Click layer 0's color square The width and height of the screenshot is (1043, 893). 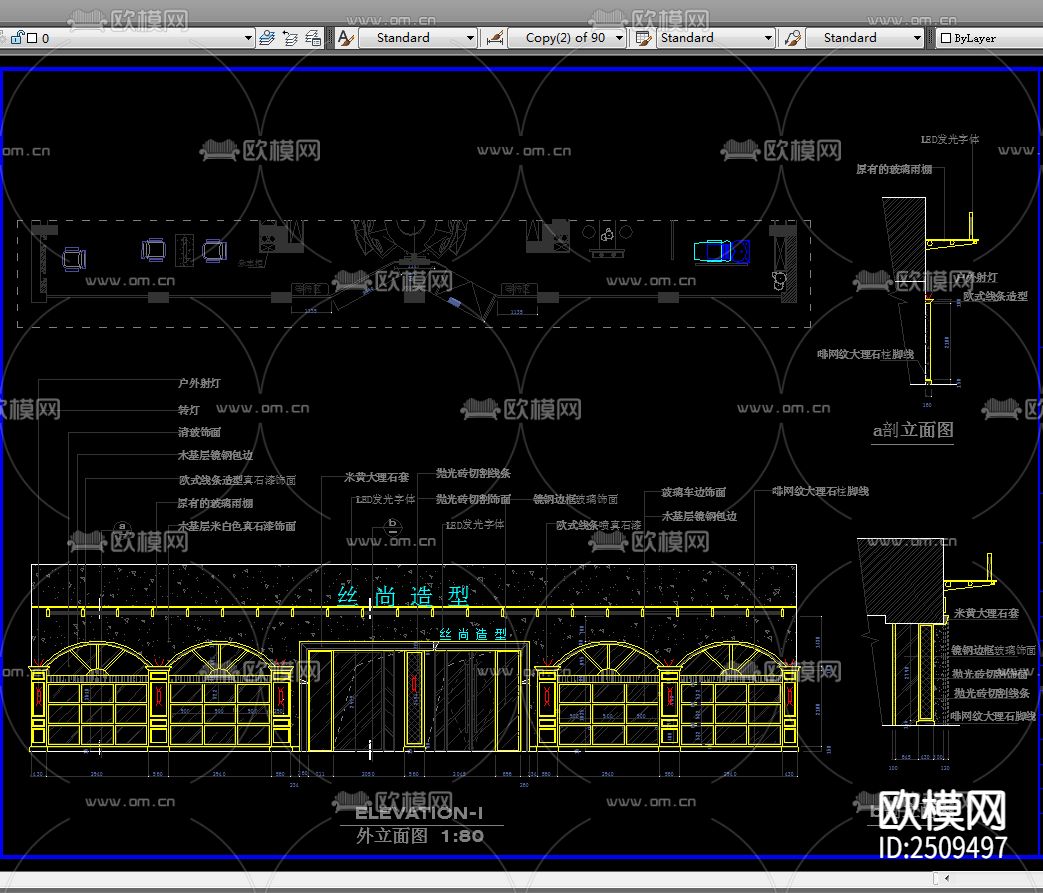pos(31,38)
